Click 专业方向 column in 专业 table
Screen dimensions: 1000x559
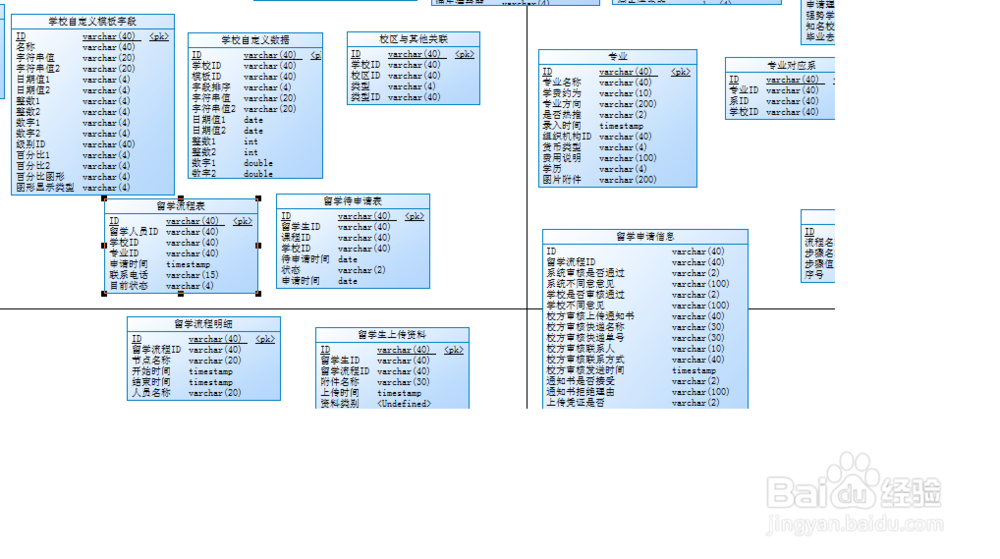[562, 104]
